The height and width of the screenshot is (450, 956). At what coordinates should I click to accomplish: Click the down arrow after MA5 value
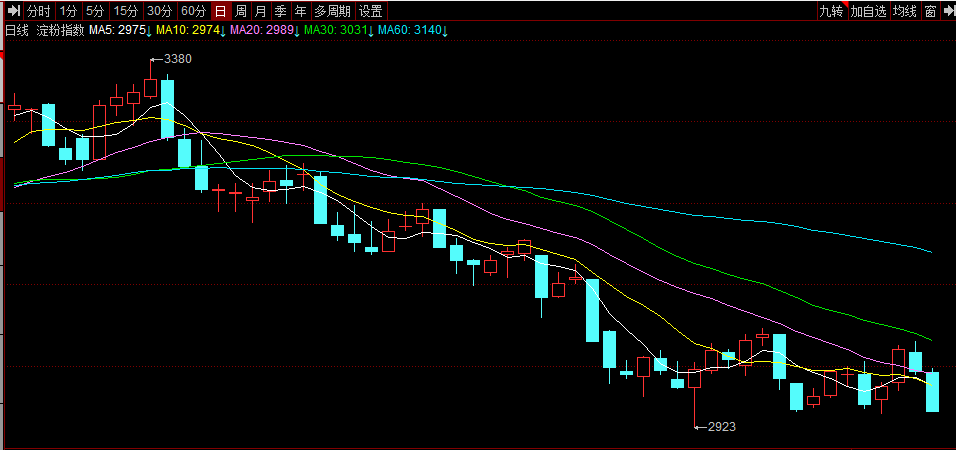click(149, 30)
